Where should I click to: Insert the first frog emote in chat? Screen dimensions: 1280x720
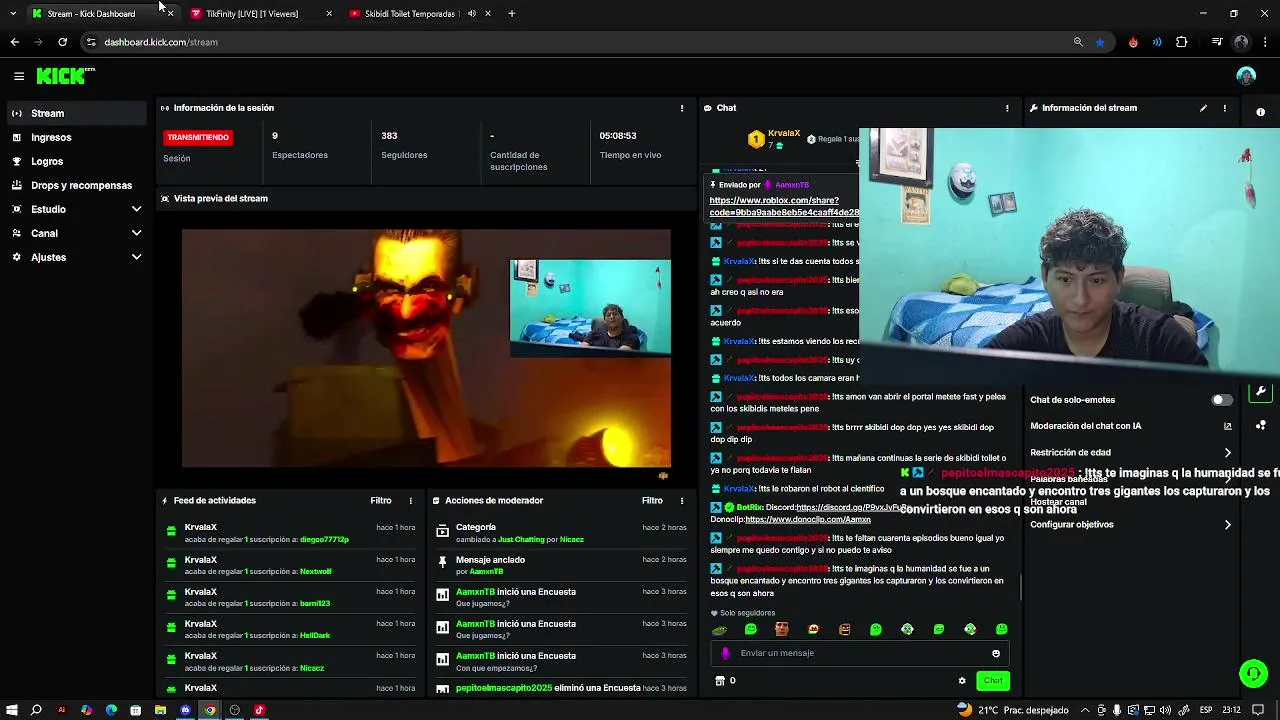click(719, 629)
